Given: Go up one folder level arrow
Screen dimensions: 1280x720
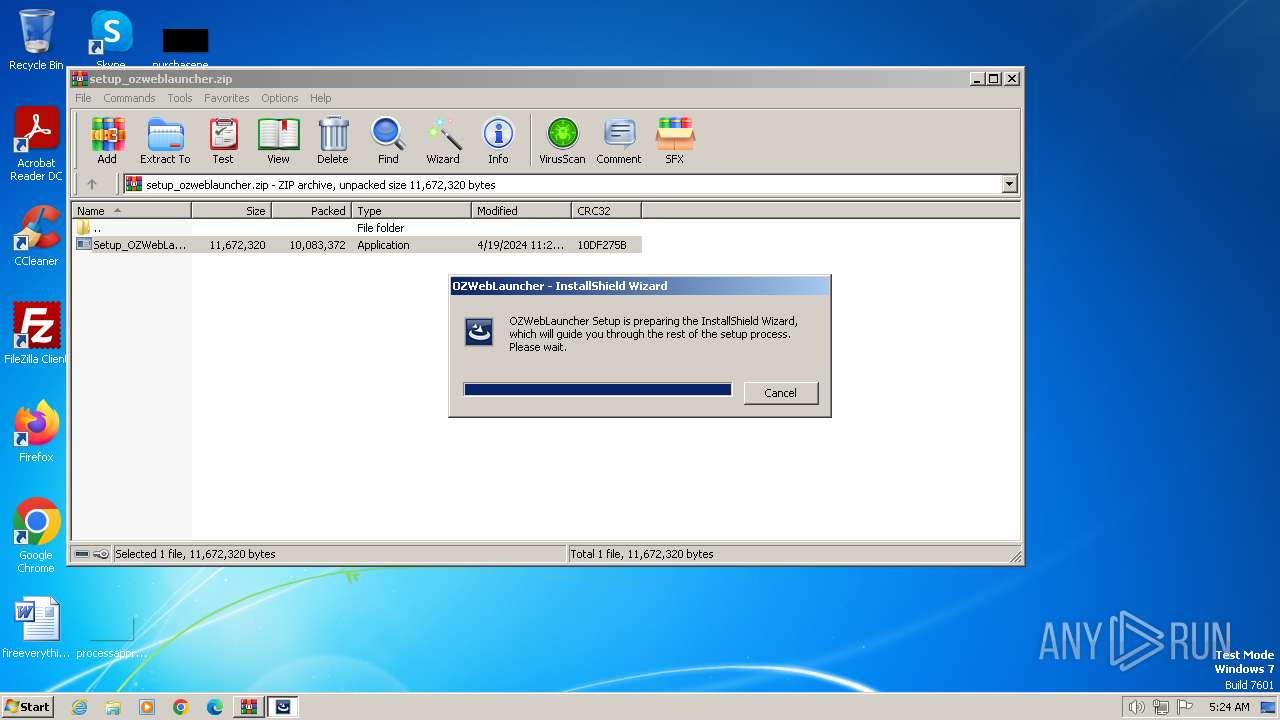Looking at the screenshot, I should click(x=92, y=184).
